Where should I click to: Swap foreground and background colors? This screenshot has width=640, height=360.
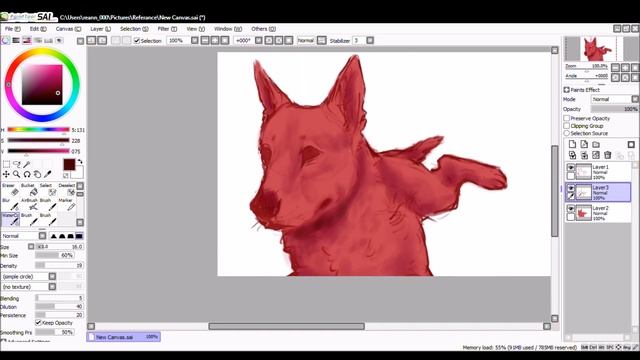tap(80, 162)
